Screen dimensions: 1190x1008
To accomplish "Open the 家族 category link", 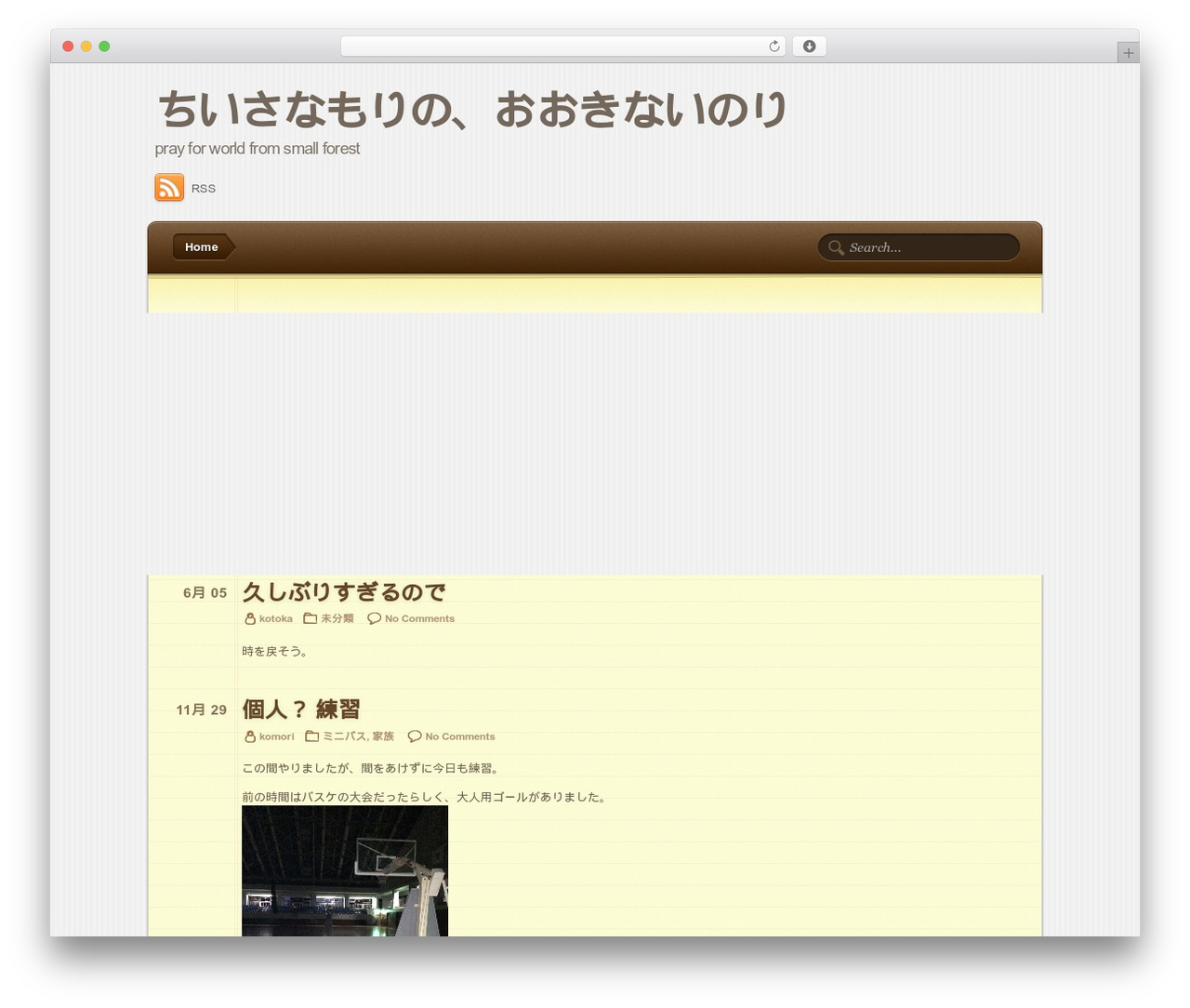I will pos(383,736).
